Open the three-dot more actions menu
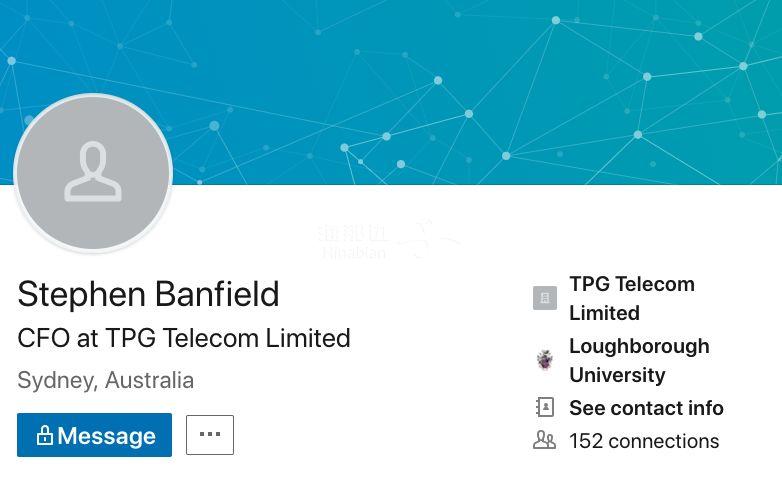This screenshot has width=782, height=479. click(210, 435)
